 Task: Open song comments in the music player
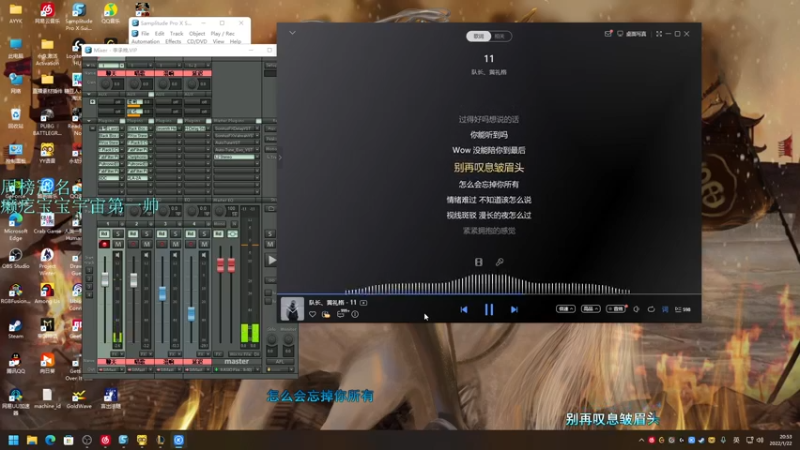[x=341, y=314]
